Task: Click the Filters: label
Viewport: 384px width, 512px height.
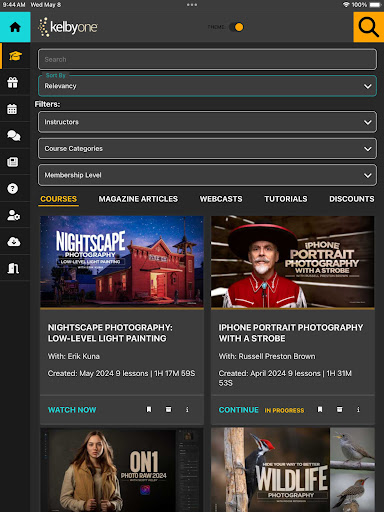Action: point(47,104)
